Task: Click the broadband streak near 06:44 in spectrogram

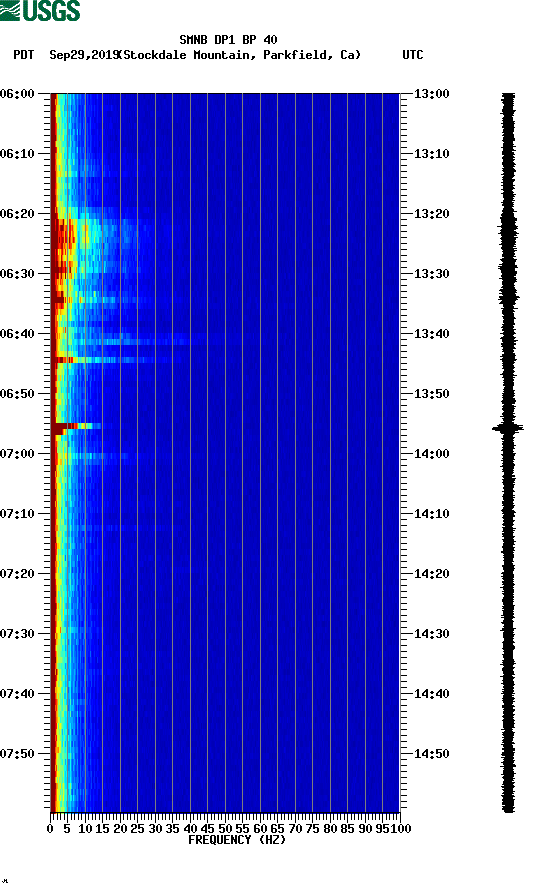Action: (114, 360)
